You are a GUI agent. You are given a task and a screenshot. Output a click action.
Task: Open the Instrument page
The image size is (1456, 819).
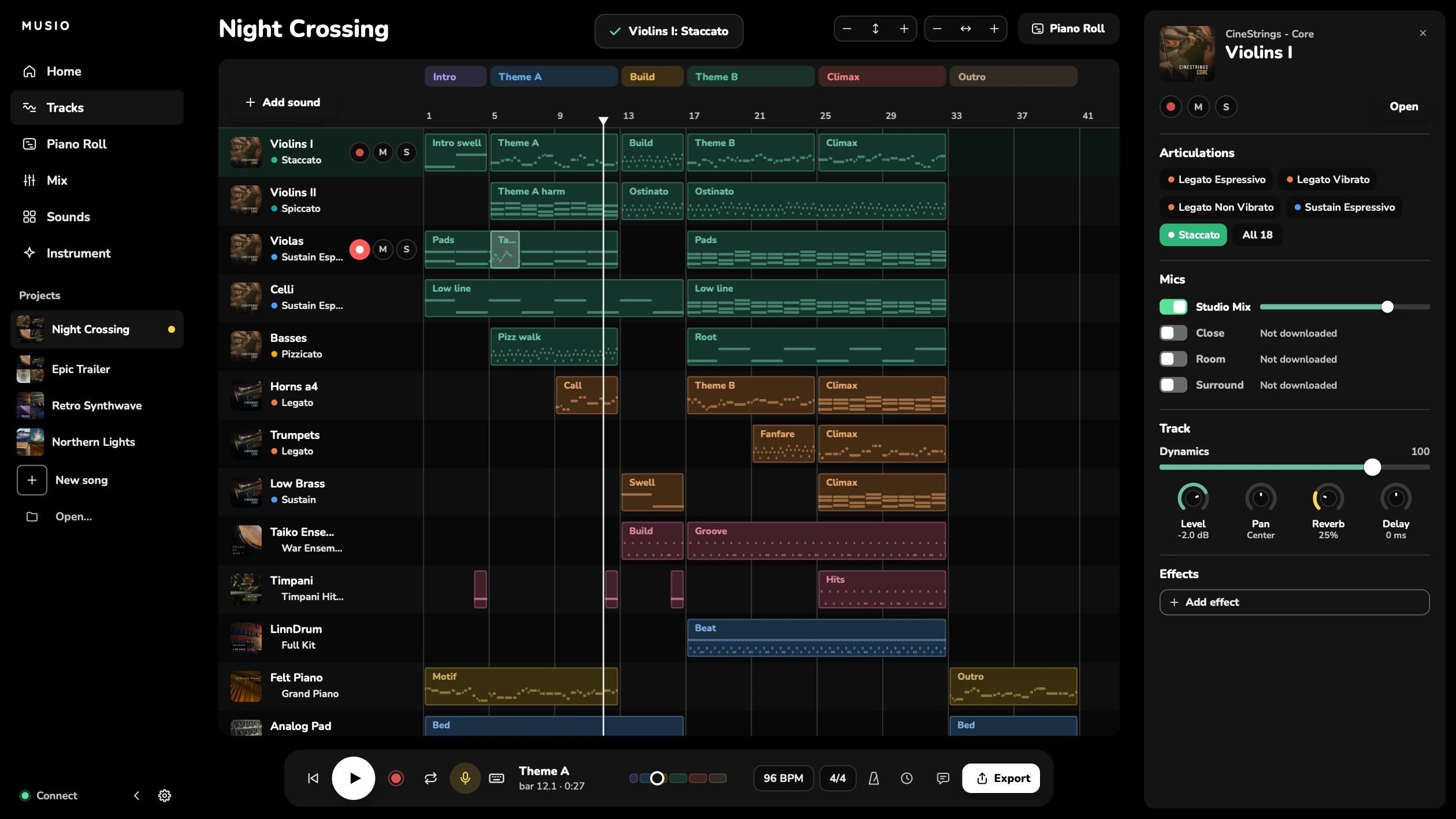[x=97, y=253]
